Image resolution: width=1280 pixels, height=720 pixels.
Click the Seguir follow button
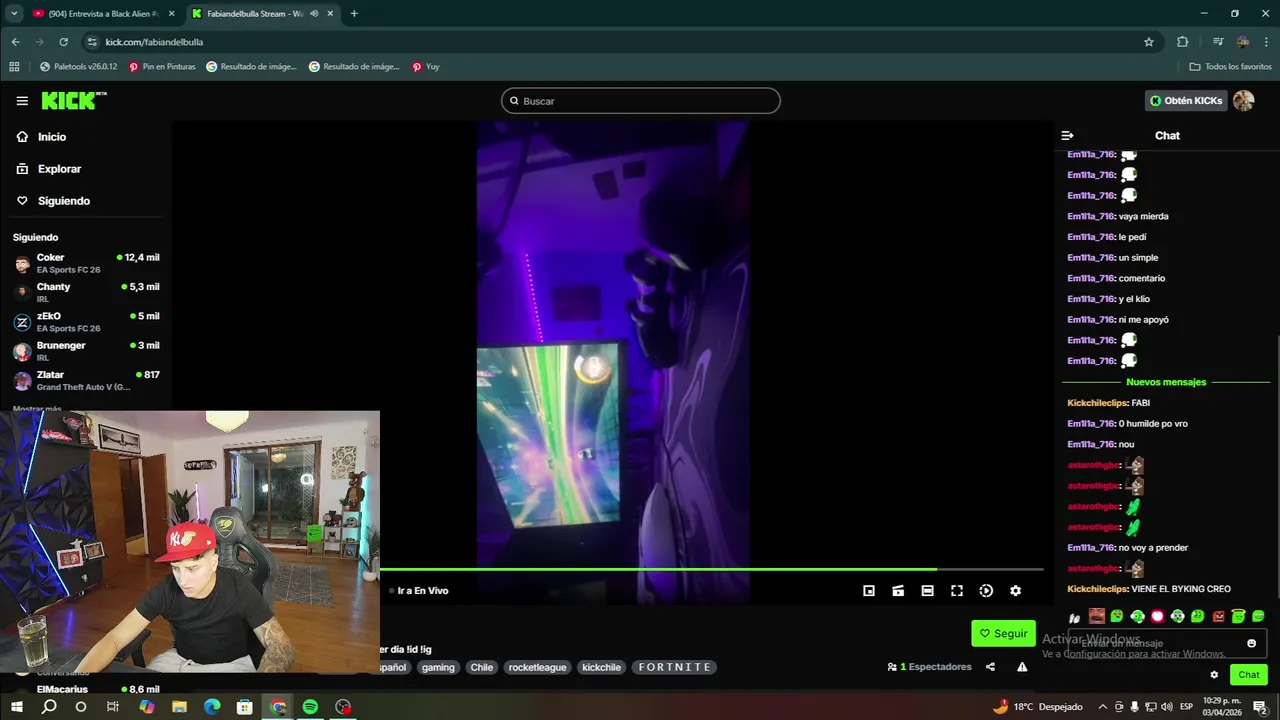point(1003,633)
